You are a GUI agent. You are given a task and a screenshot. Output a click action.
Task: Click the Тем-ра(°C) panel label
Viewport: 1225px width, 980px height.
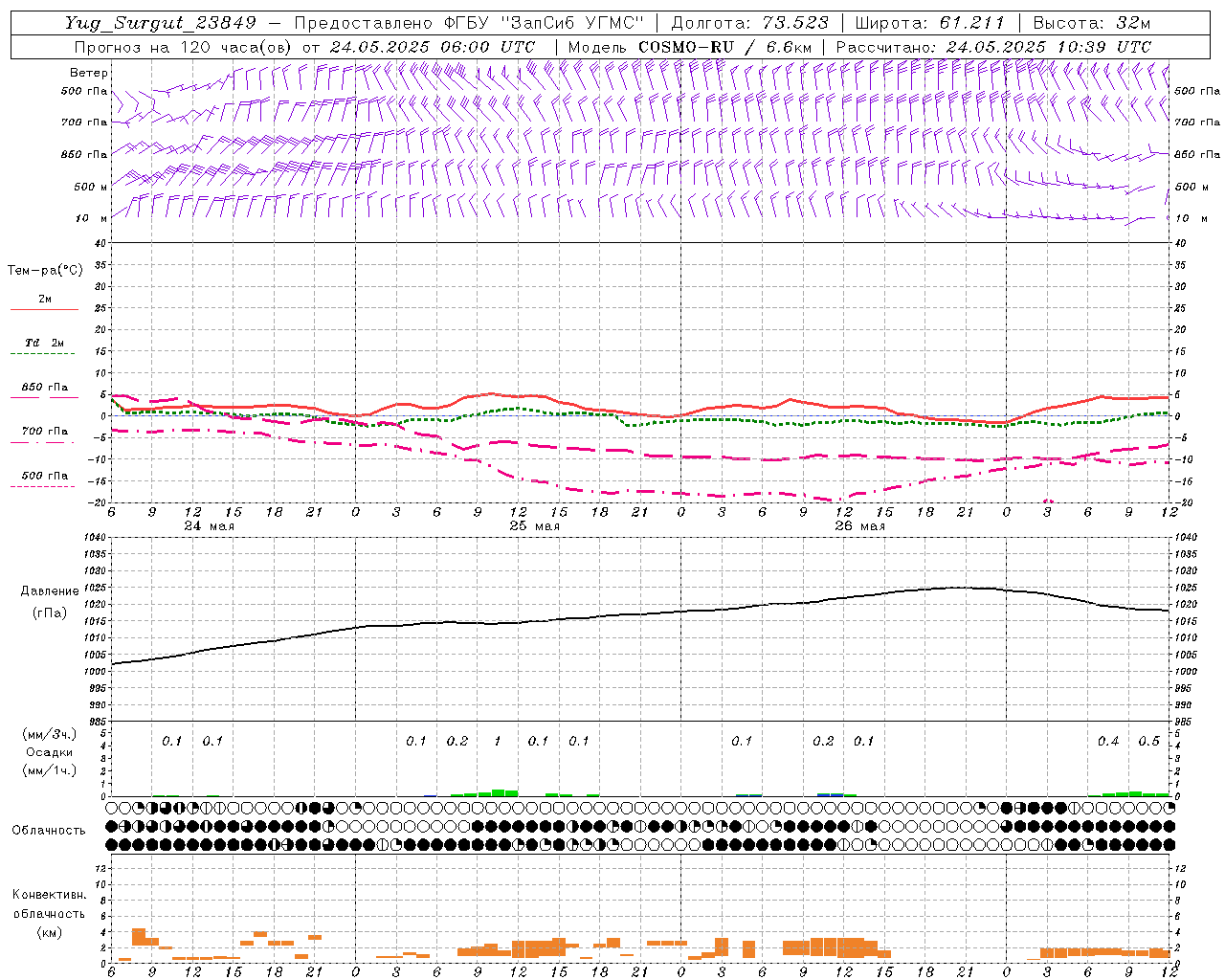point(45,271)
